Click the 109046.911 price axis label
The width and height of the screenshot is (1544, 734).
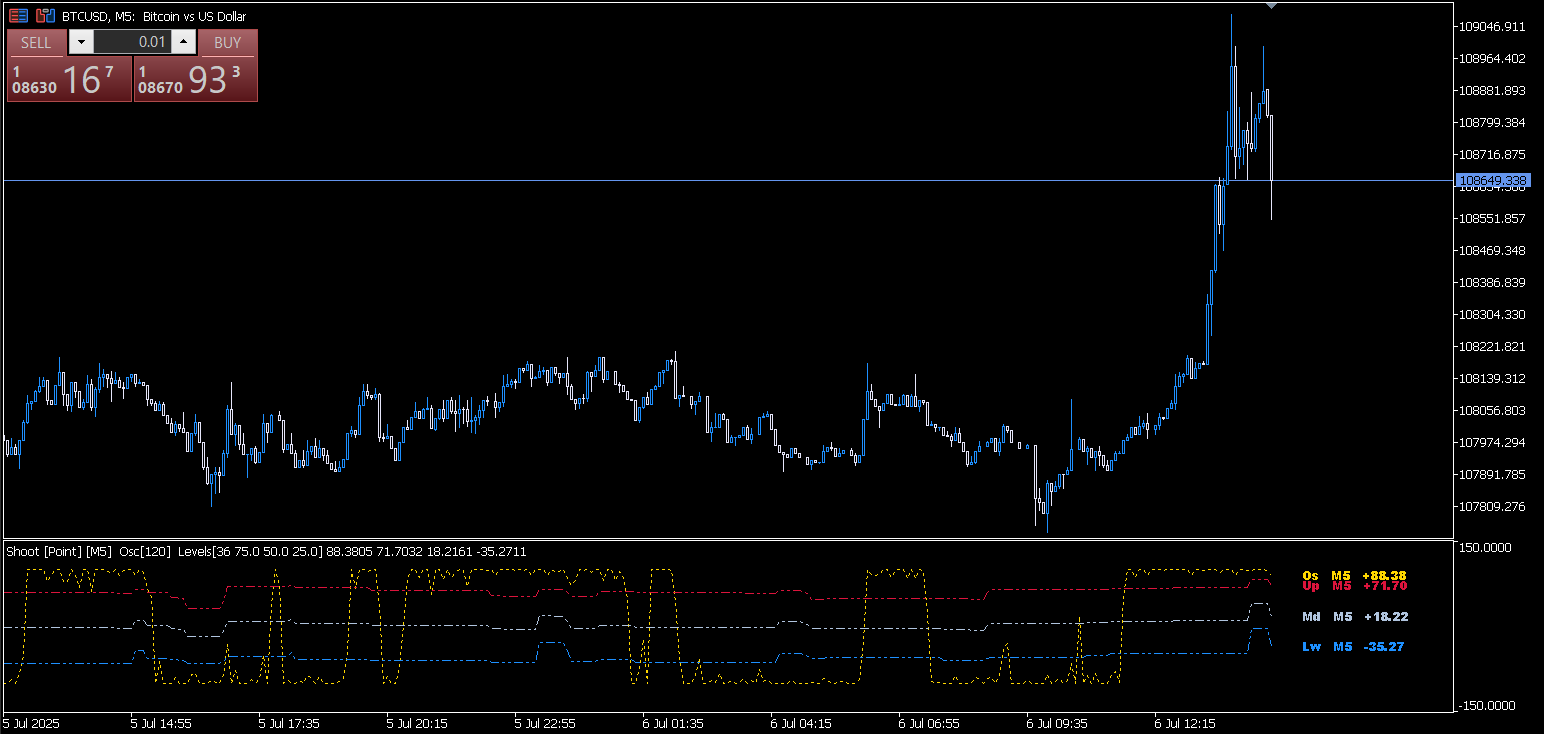click(x=1491, y=26)
